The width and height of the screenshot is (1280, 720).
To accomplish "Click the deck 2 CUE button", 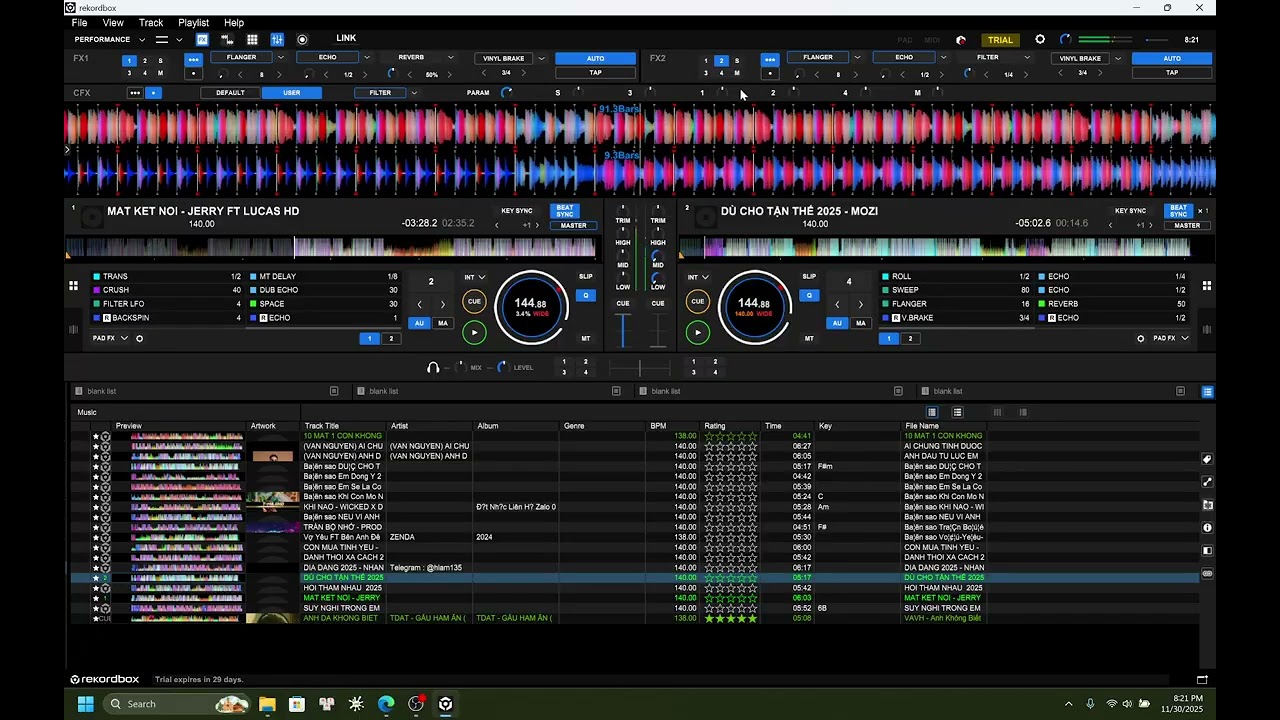I will coord(698,301).
